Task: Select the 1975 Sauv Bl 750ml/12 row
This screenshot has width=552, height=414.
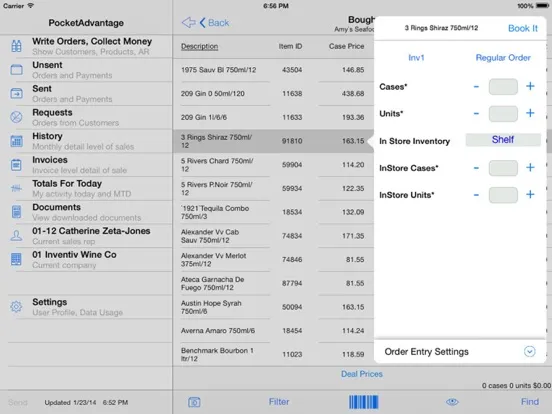Action: point(273,70)
